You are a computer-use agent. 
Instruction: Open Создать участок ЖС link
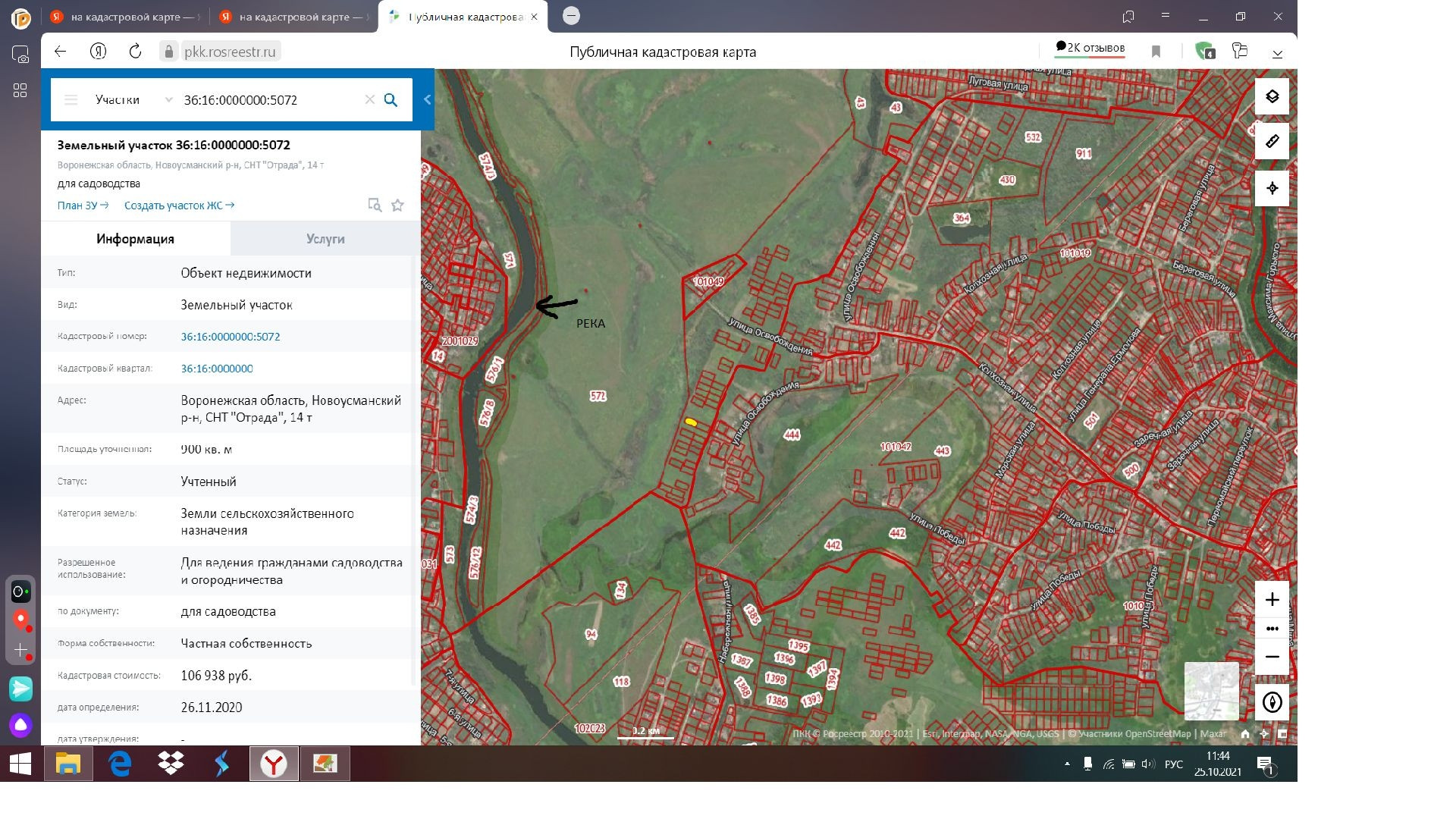(x=179, y=206)
